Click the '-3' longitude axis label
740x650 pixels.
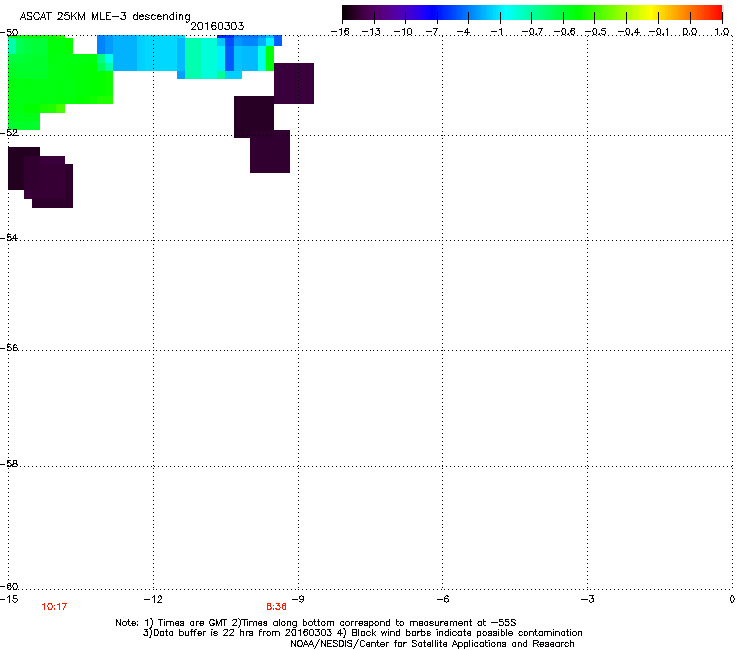point(587,599)
